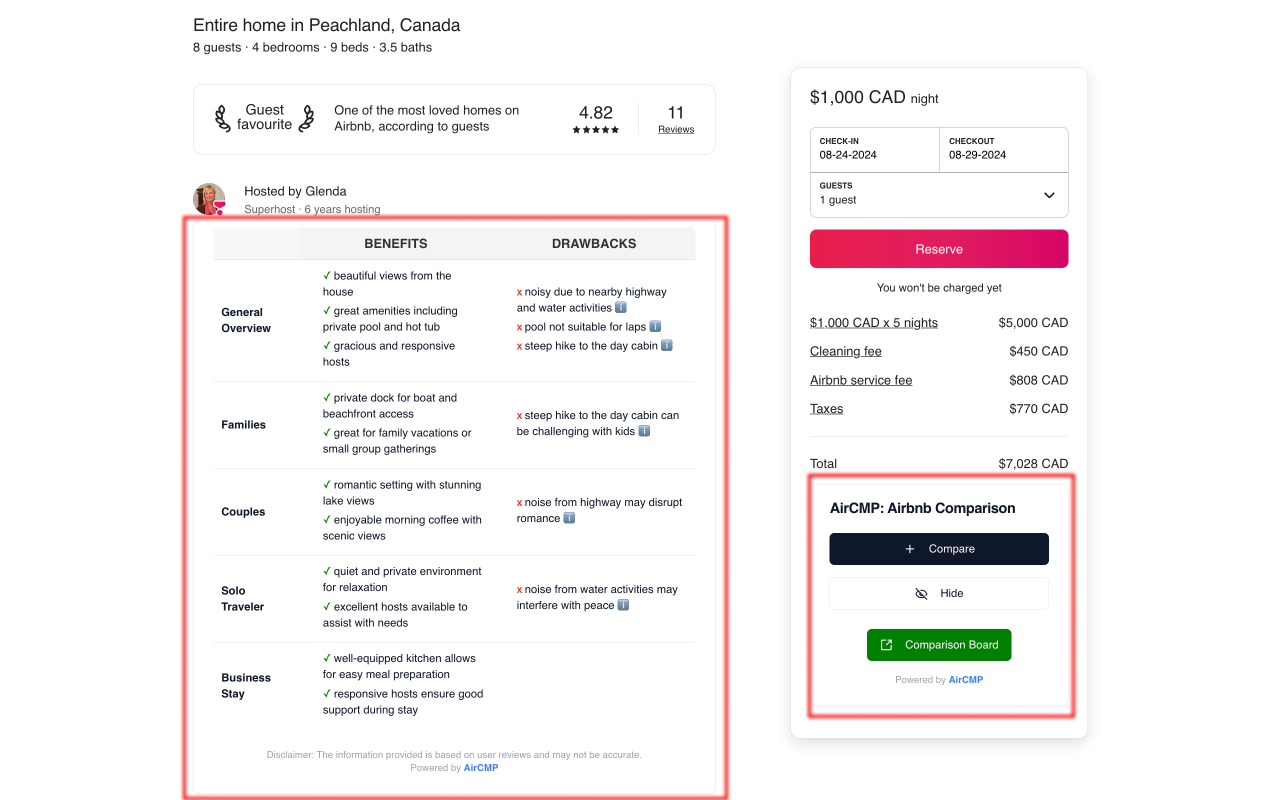
Task: Click Reserve to book the listing
Action: 938,248
